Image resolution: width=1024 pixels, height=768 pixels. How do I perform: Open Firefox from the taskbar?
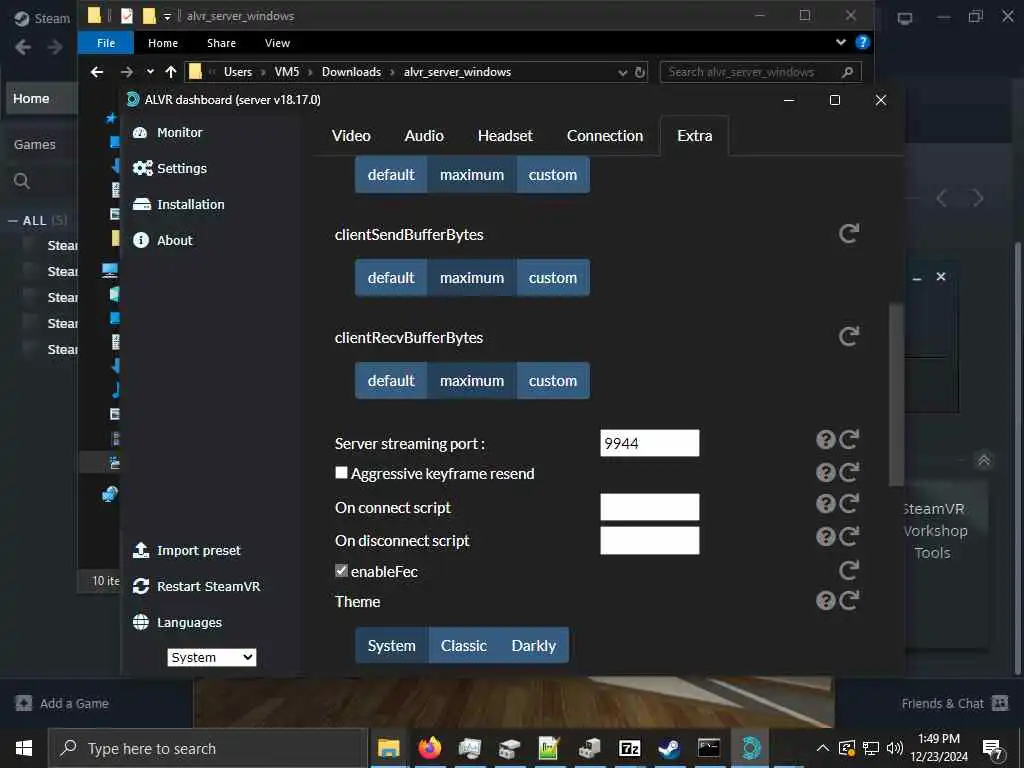[x=430, y=748]
